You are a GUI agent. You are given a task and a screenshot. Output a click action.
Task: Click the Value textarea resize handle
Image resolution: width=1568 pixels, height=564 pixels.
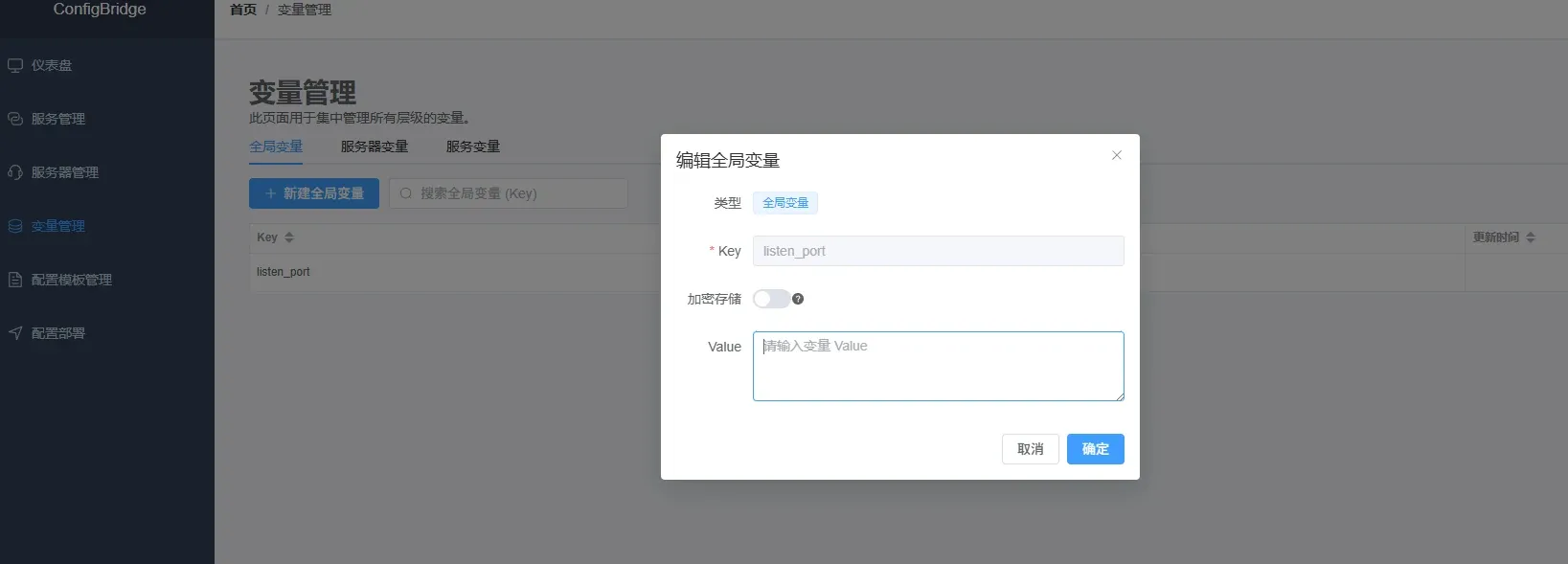tap(1119, 395)
